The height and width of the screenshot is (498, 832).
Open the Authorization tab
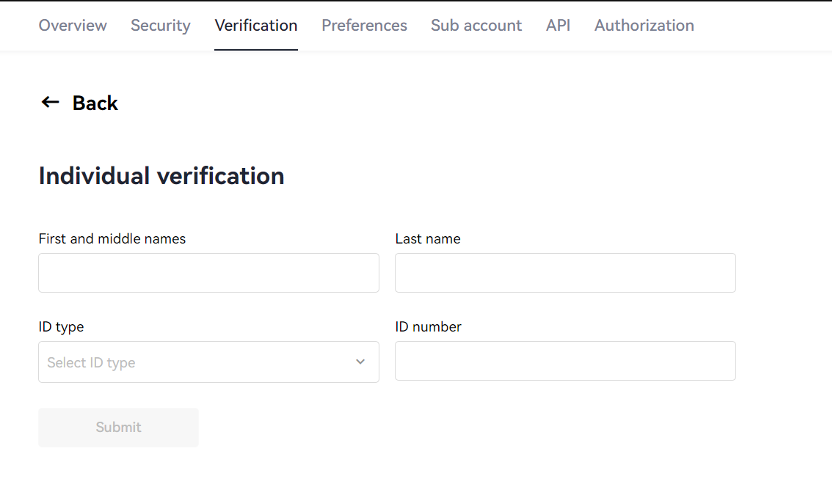(x=644, y=25)
